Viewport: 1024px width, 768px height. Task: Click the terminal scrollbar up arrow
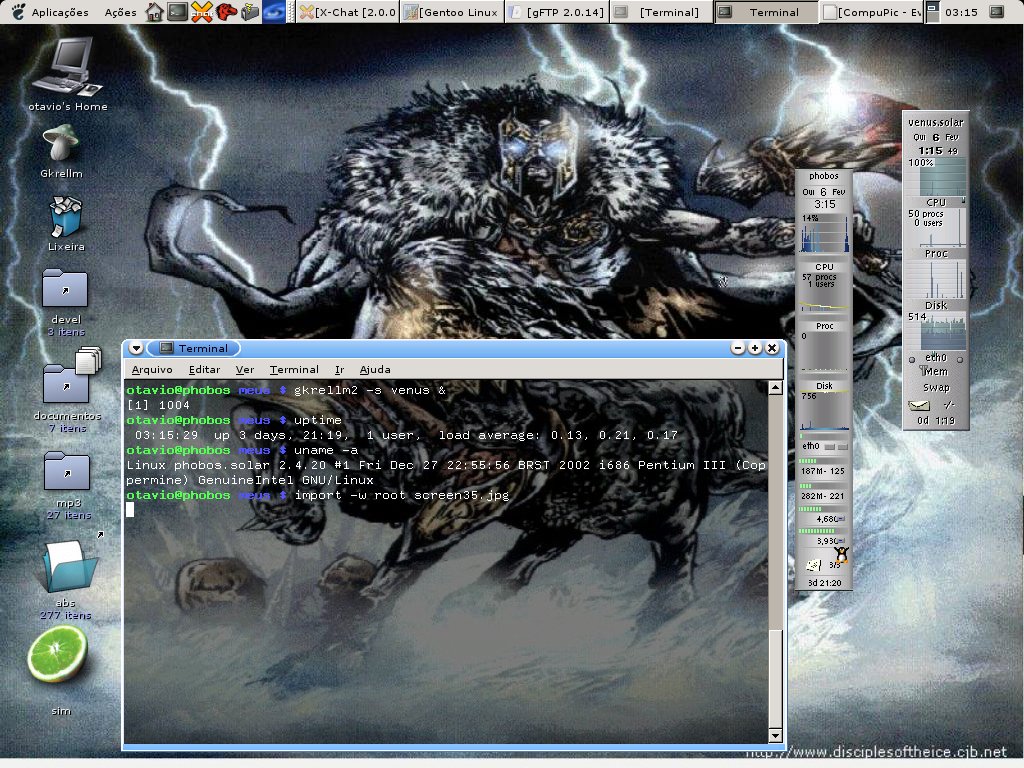coord(775,388)
